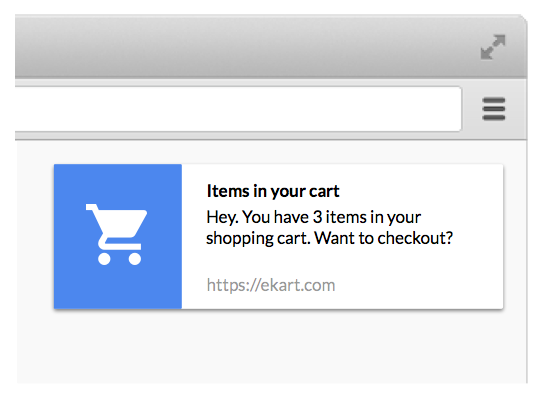Screen dimensions: 544x399
Task: Click the gray browser title bar
Action: (243, 46)
